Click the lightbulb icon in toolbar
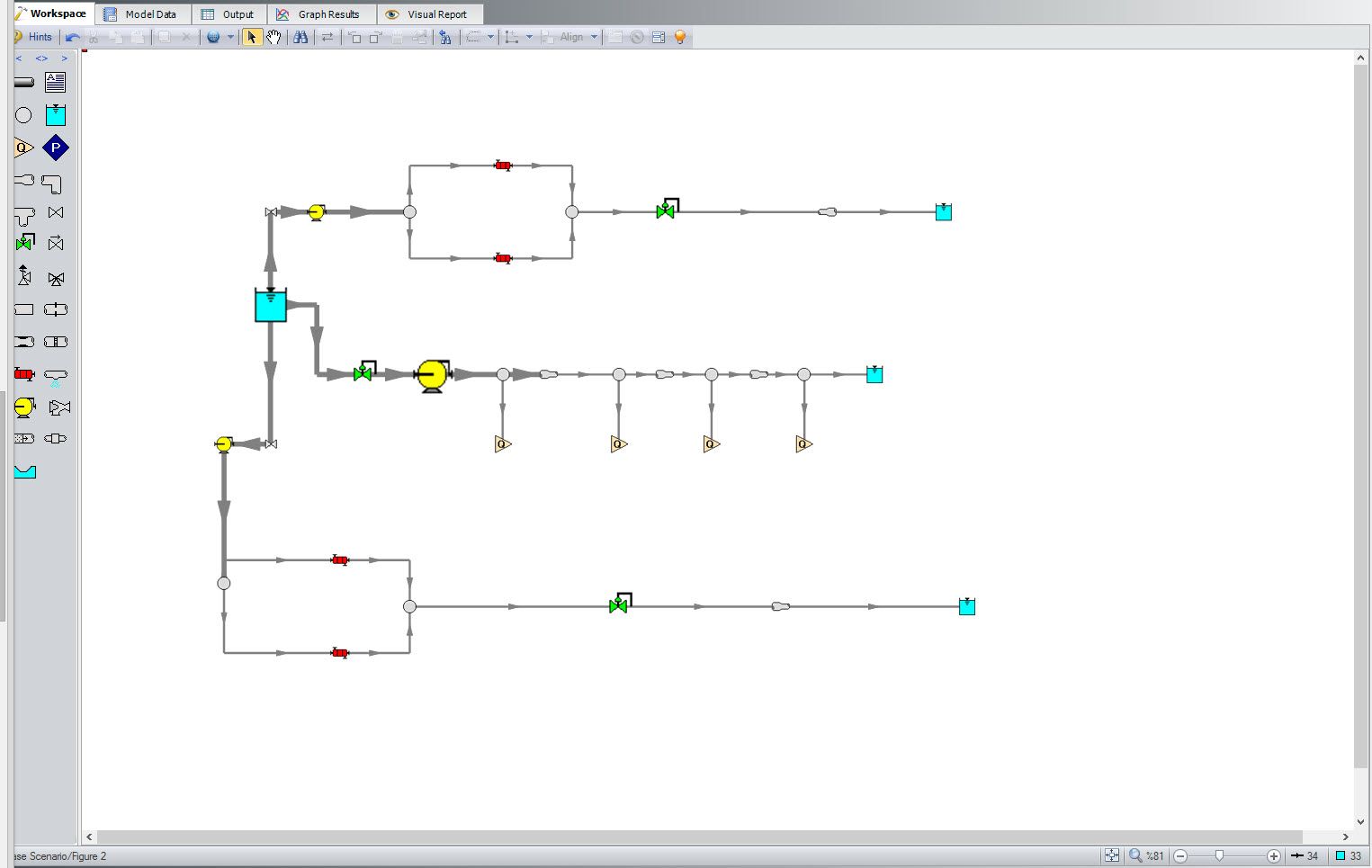This screenshot has width=1372, height=868. coord(680,37)
